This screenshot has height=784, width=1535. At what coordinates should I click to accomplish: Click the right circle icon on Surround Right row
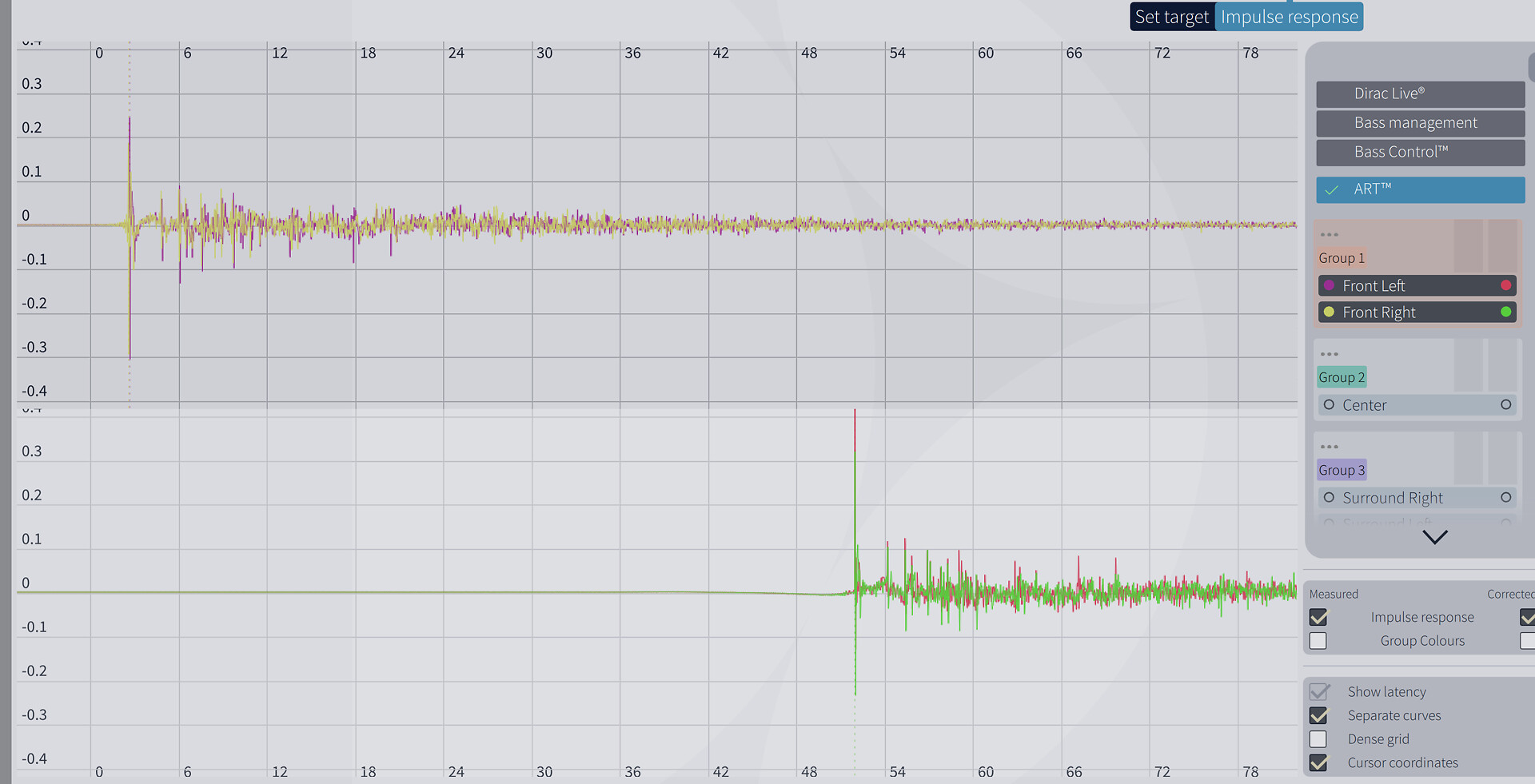coord(1506,497)
